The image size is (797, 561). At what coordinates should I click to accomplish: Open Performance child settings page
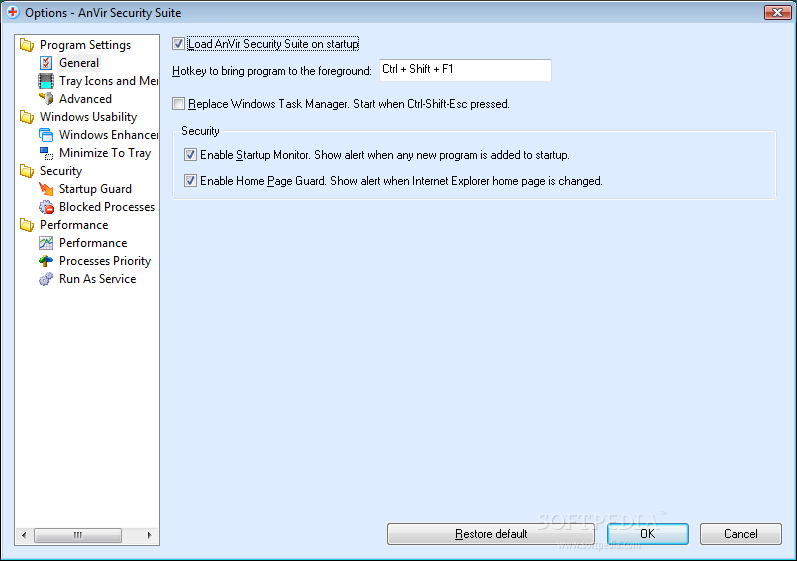tap(93, 243)
